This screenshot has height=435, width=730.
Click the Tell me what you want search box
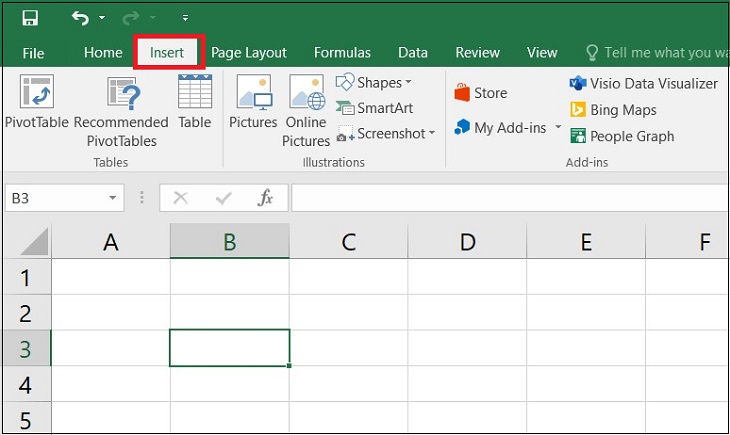[x=656, y=53]
